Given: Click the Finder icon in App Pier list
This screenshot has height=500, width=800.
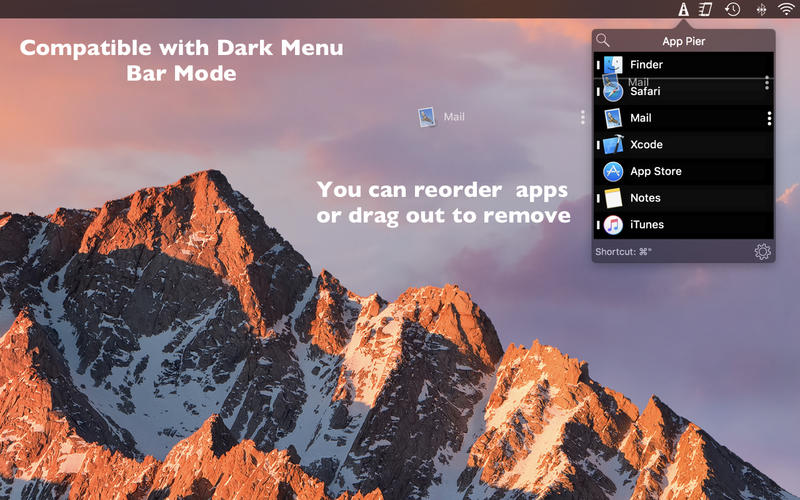Looking at the screenshot, I should (x=613, y=65).
